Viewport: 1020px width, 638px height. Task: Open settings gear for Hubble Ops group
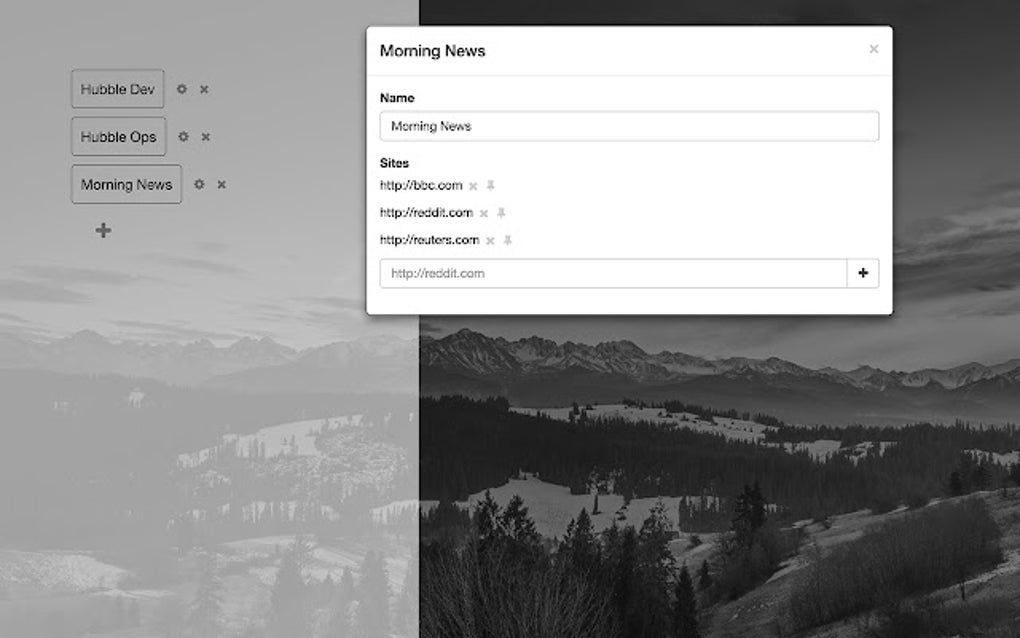coord(182,137)
